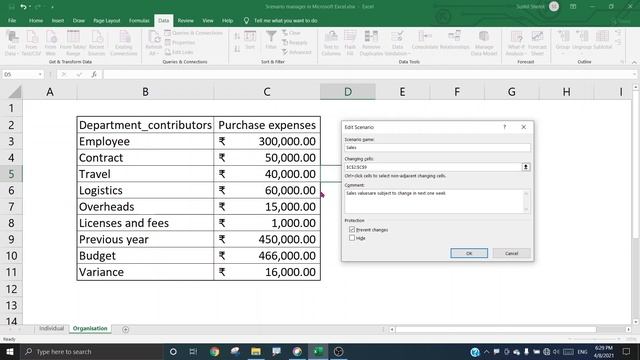The width and height of the screenshot is (640, 360).
Task: Switch to the Insert ribbon tab
Action: [58, 20]
